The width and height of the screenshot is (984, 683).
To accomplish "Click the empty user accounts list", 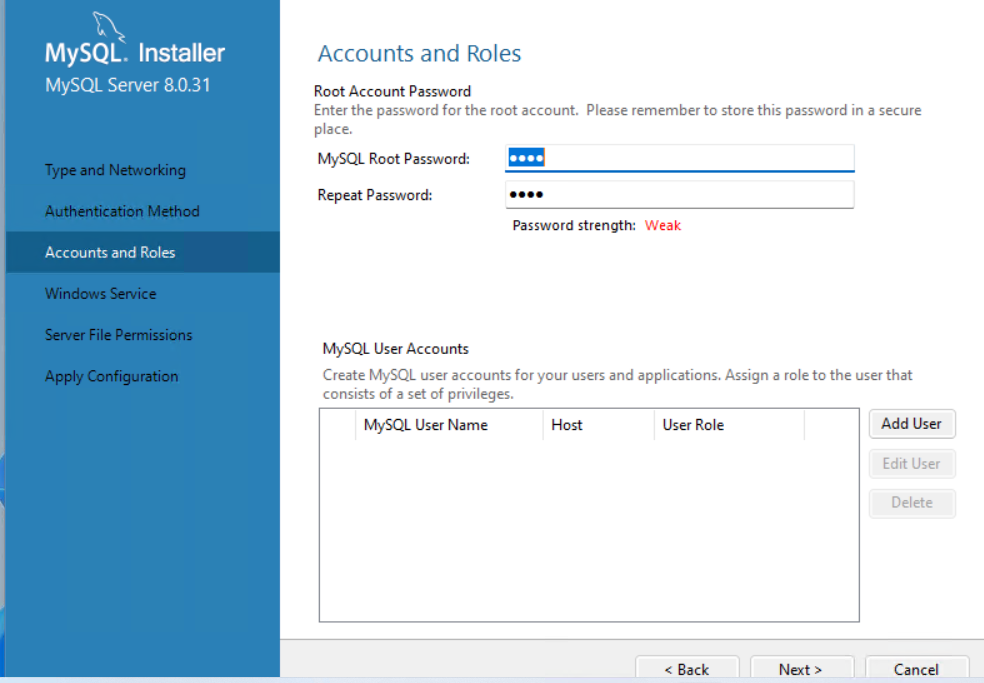I will point(588,530).
